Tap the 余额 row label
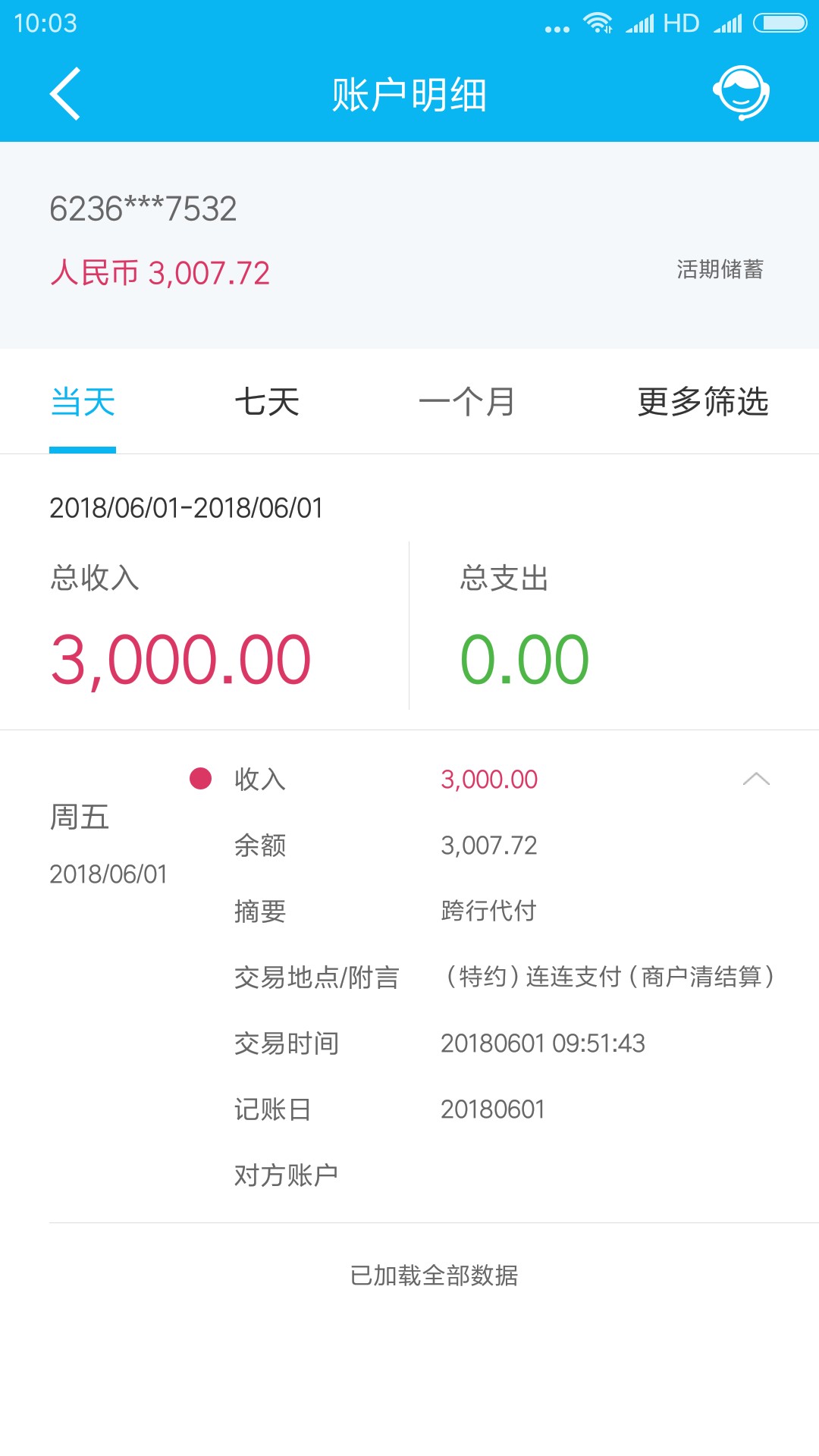Screen dimensions: 819x1456 [260, 845]
